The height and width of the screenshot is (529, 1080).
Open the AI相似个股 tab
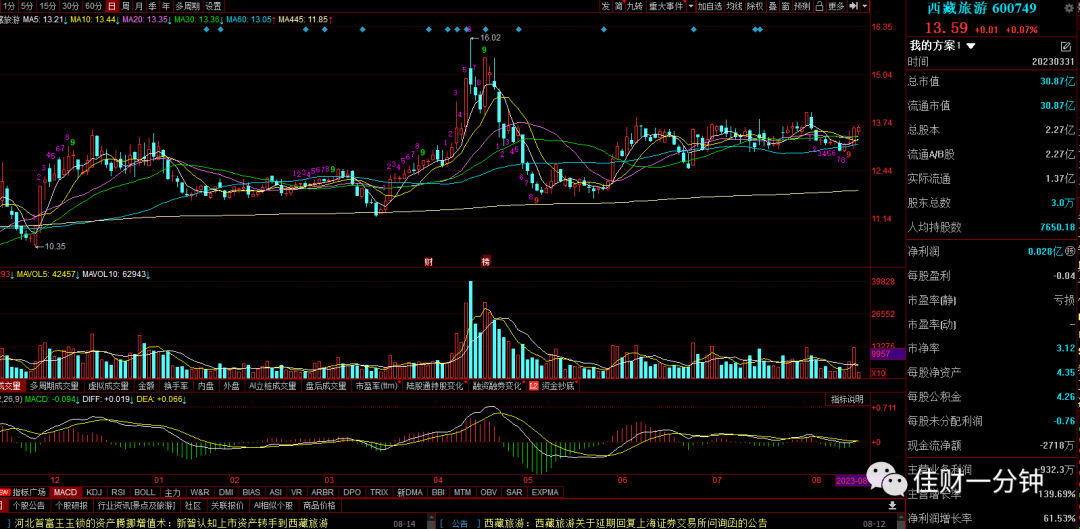click(272, 505)
